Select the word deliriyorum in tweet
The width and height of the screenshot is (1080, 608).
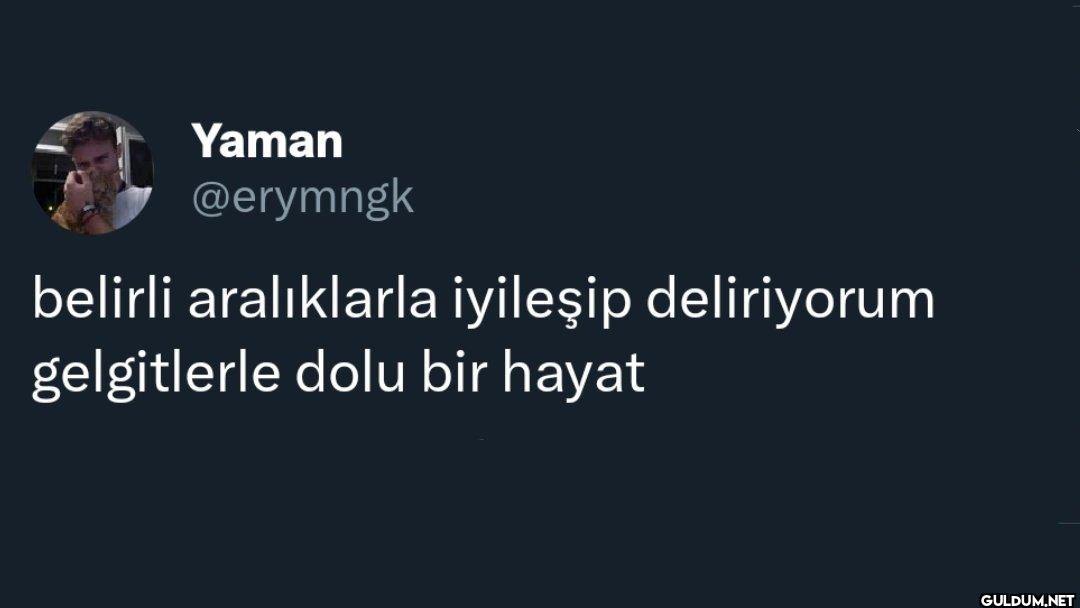790,301
